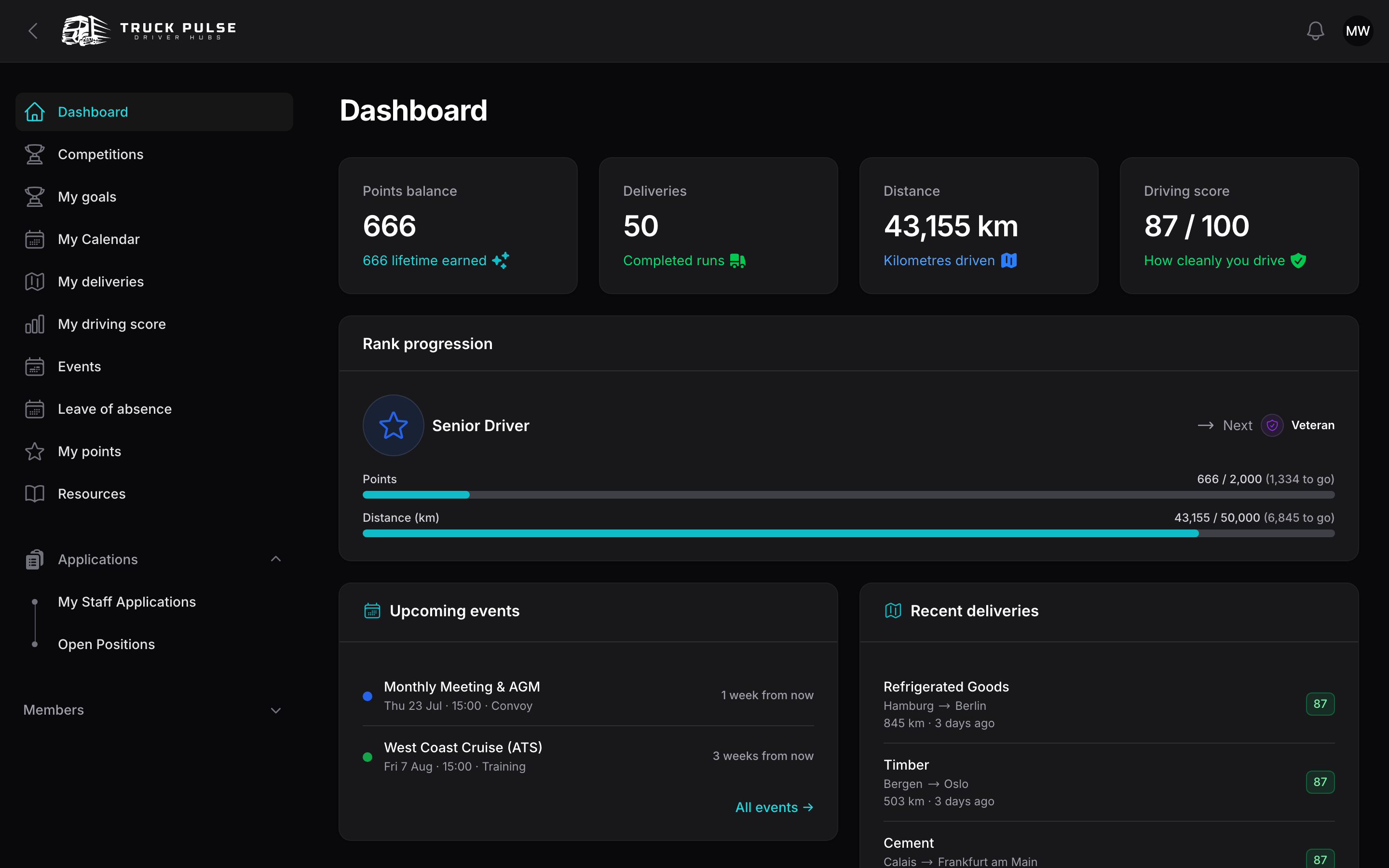This screenshot has height=868, width=1389.
Task: Click the Members section label
Action: pyautogui.click(x=54, y=710)
